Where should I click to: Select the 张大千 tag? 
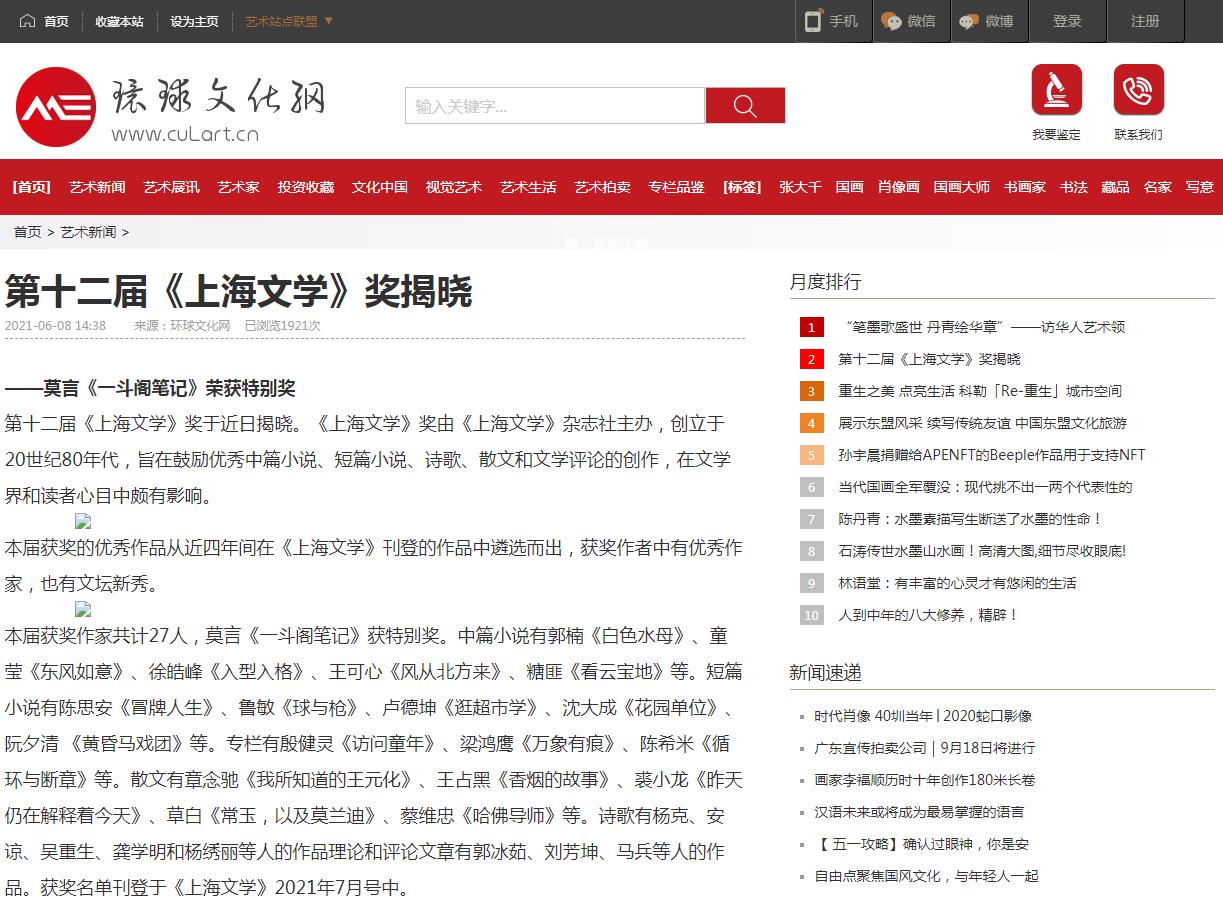[x=800, y=187]
